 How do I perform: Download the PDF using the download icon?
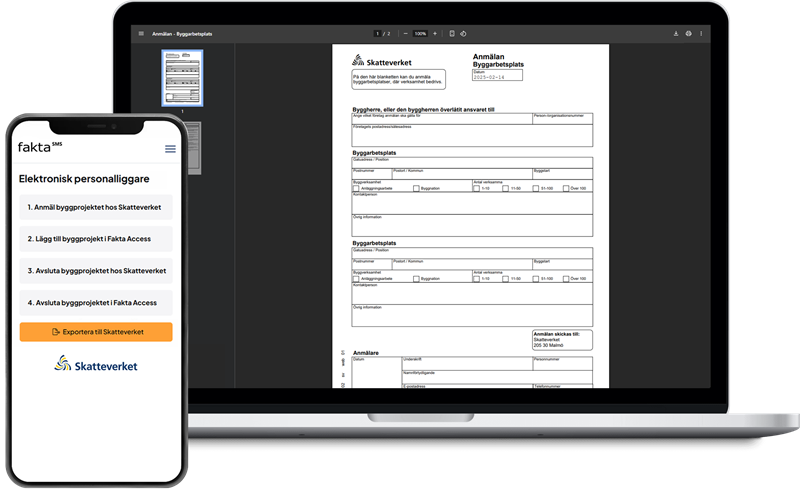pyautogui.click(x=676, y=33)
